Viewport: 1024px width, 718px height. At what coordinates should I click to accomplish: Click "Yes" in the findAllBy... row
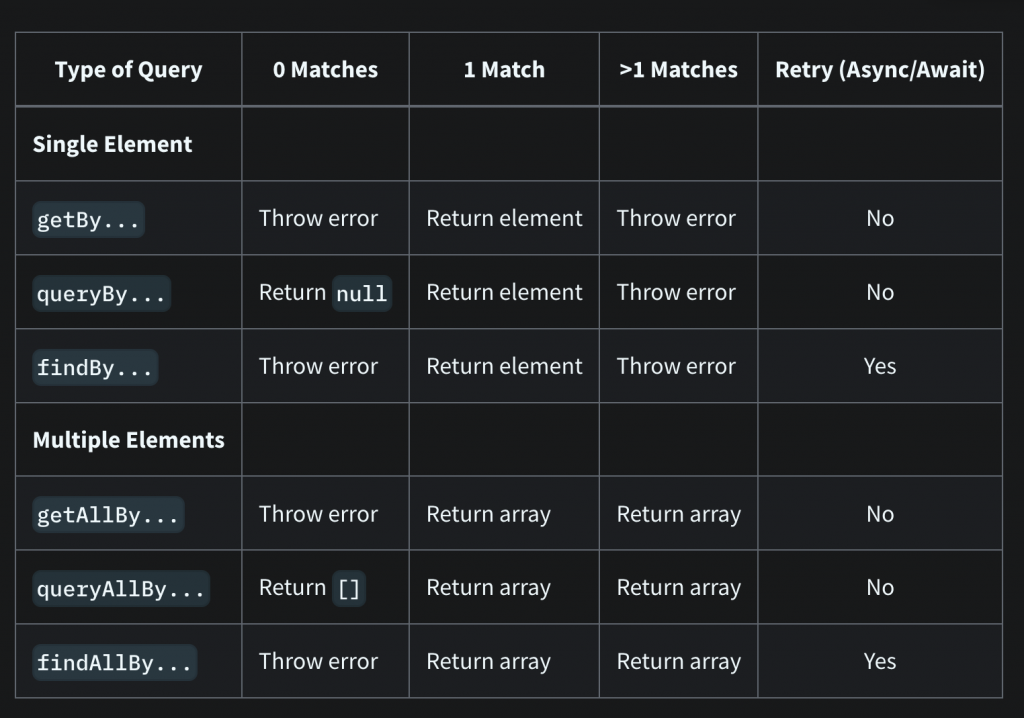click(x=880, y=661)
